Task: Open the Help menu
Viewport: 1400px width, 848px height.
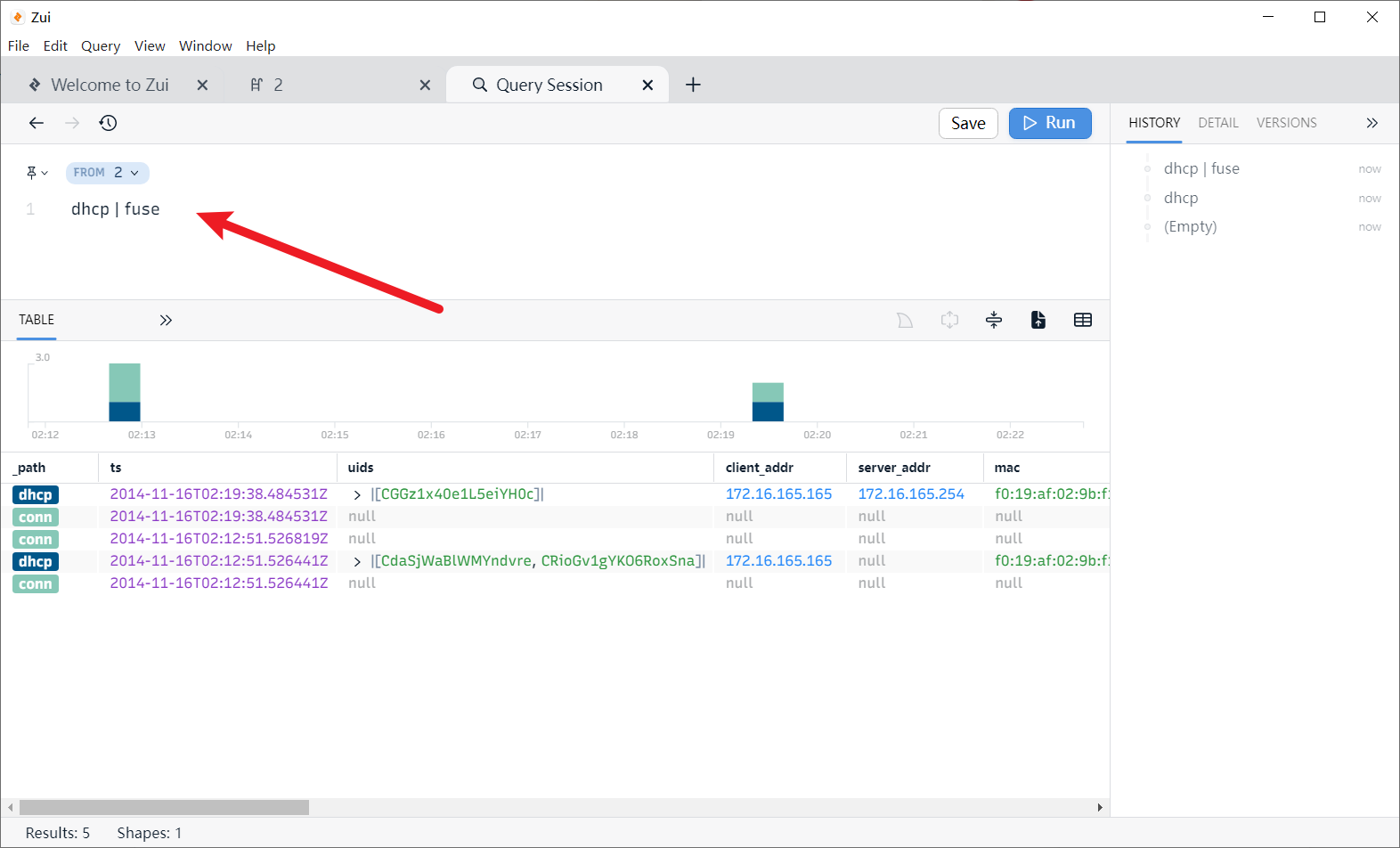Action: coord(261,45)
